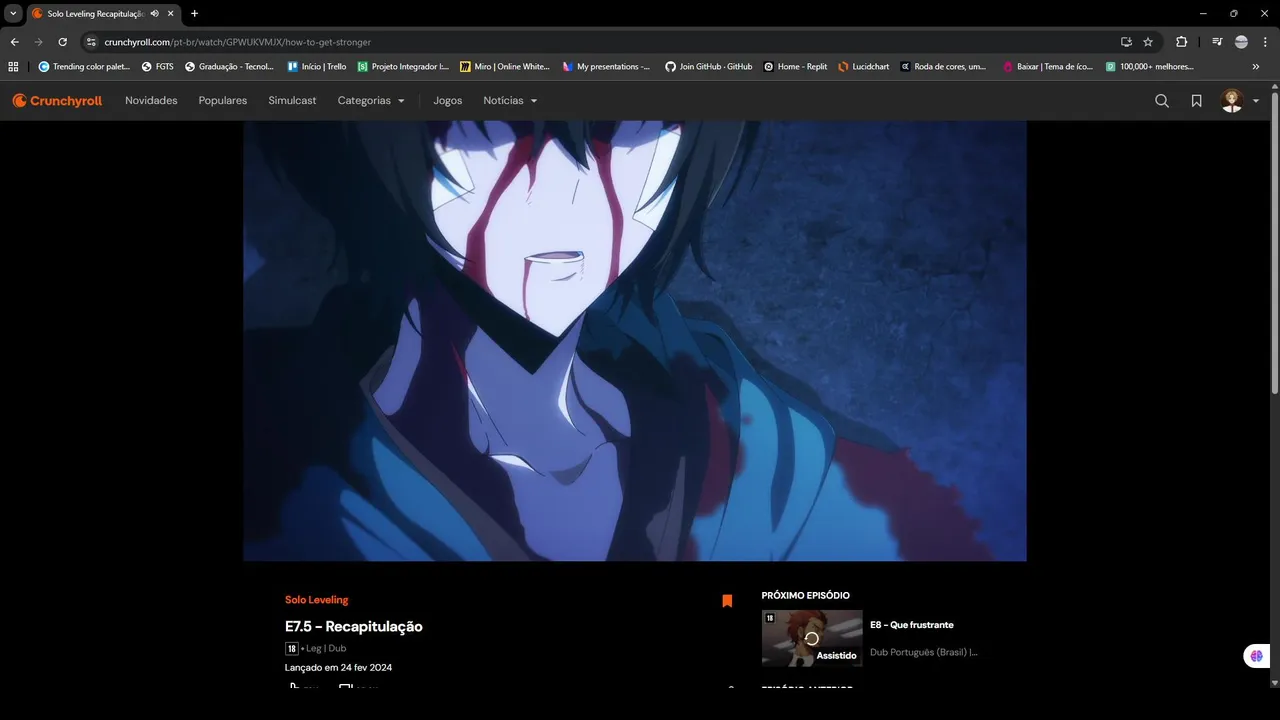Open the FGTS bookmark

tap(158, 67)
